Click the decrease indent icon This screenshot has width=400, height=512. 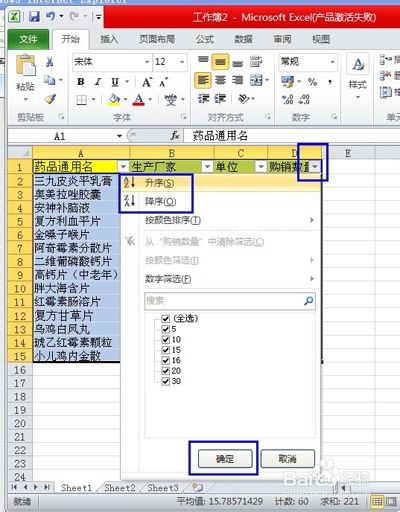point(203,99)
